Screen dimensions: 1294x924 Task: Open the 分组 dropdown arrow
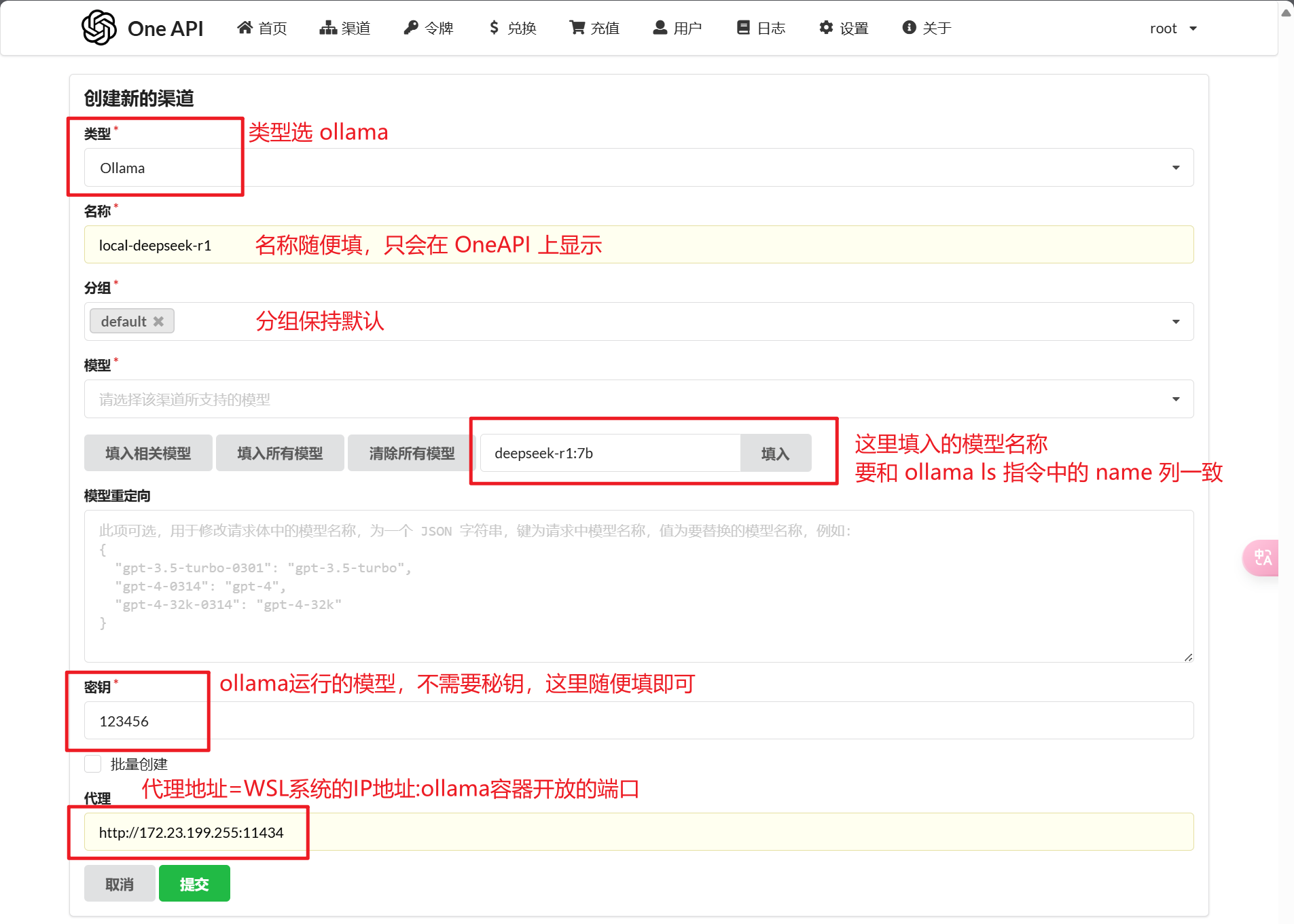click(x=1176, y=322)
